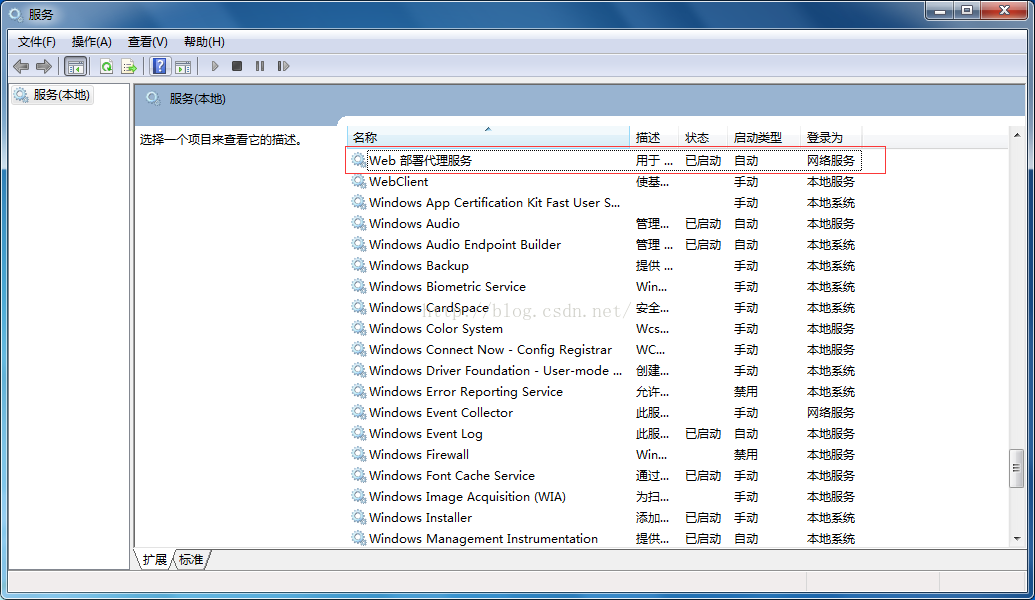Open the 操作(A) menu
The height and width of the screenshot is (600, 1035).
coord(91,42)
